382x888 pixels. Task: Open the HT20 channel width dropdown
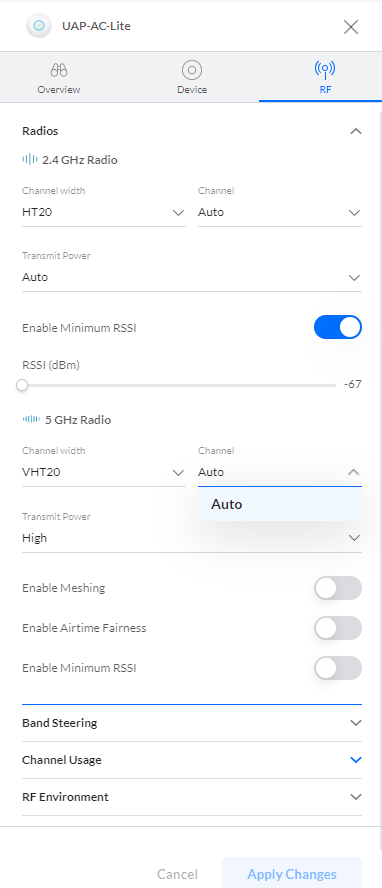[104, 212]
